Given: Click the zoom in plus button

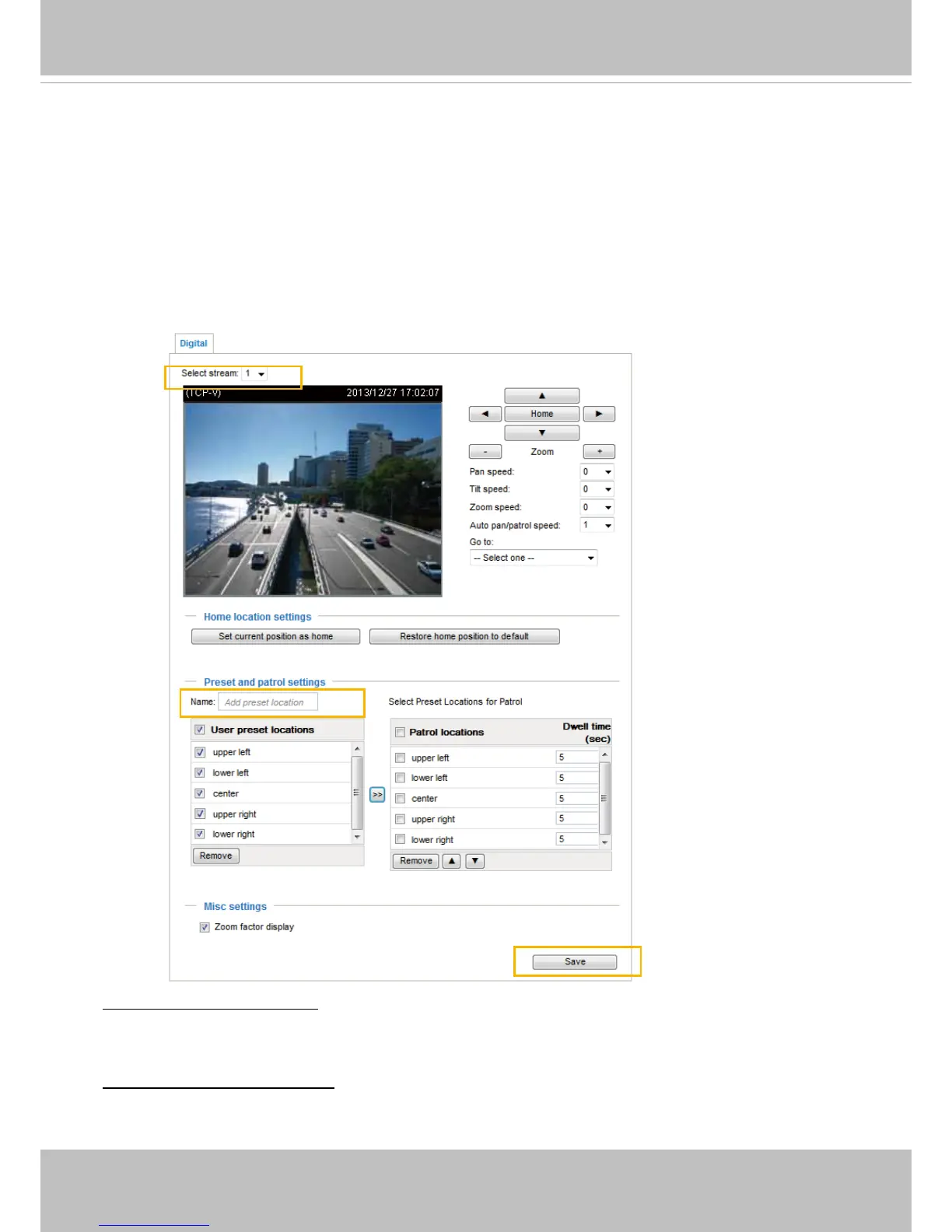Looking at the screenshot, I should pos(599,452).
